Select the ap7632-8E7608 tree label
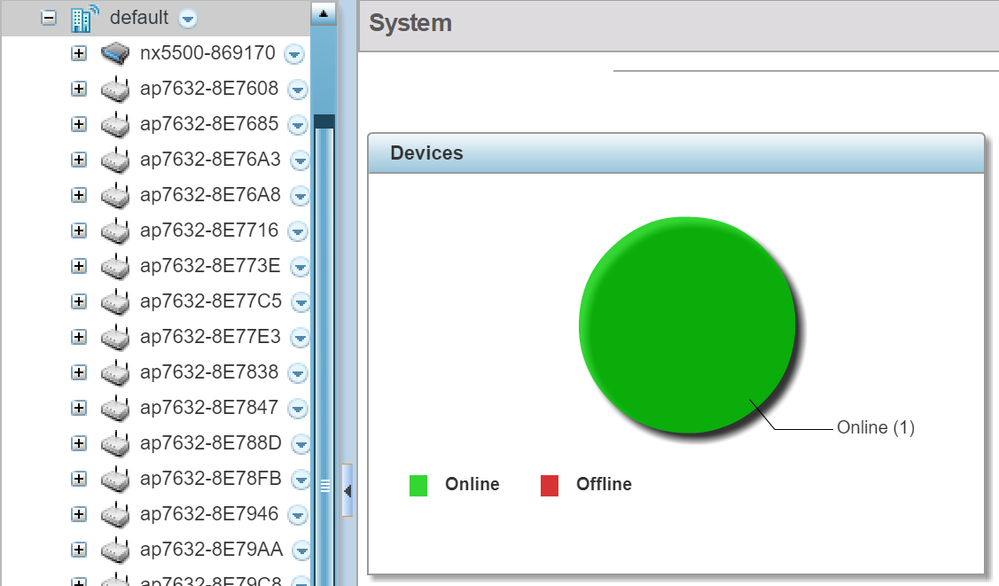This screenshot has height=586, width=999. [x=209, y=89]
